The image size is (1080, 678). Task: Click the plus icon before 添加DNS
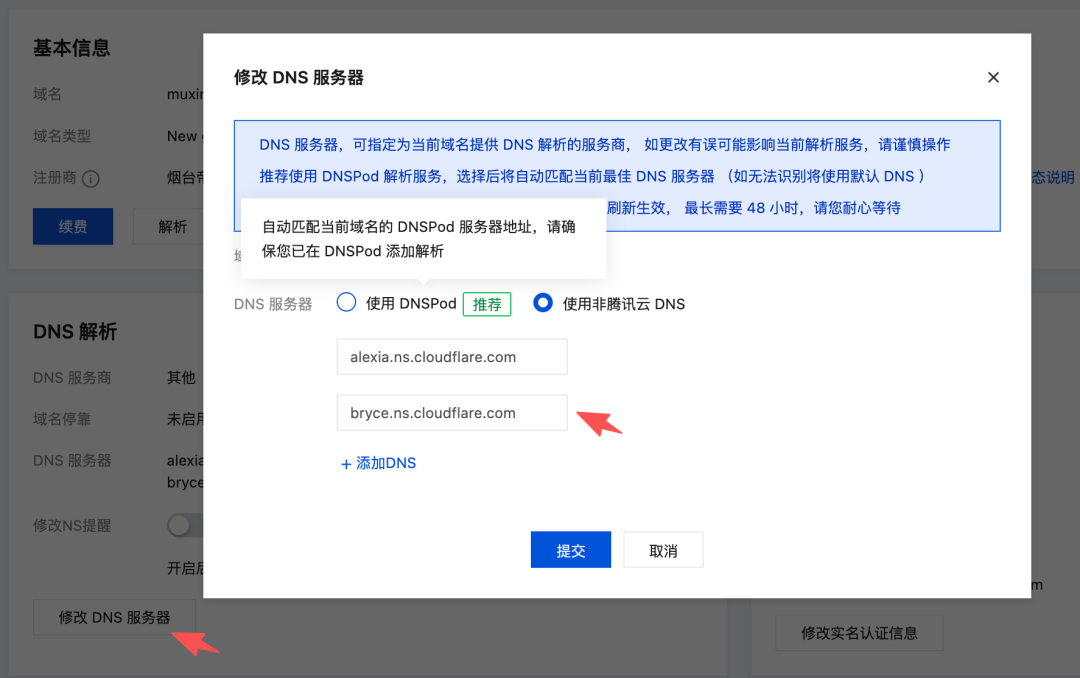(x=347, y=463)
